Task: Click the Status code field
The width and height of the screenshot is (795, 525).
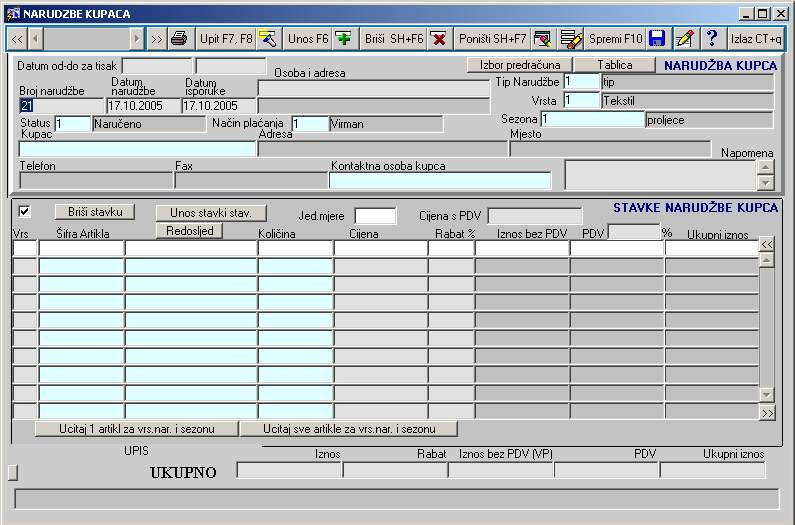Action: (73, 124)
